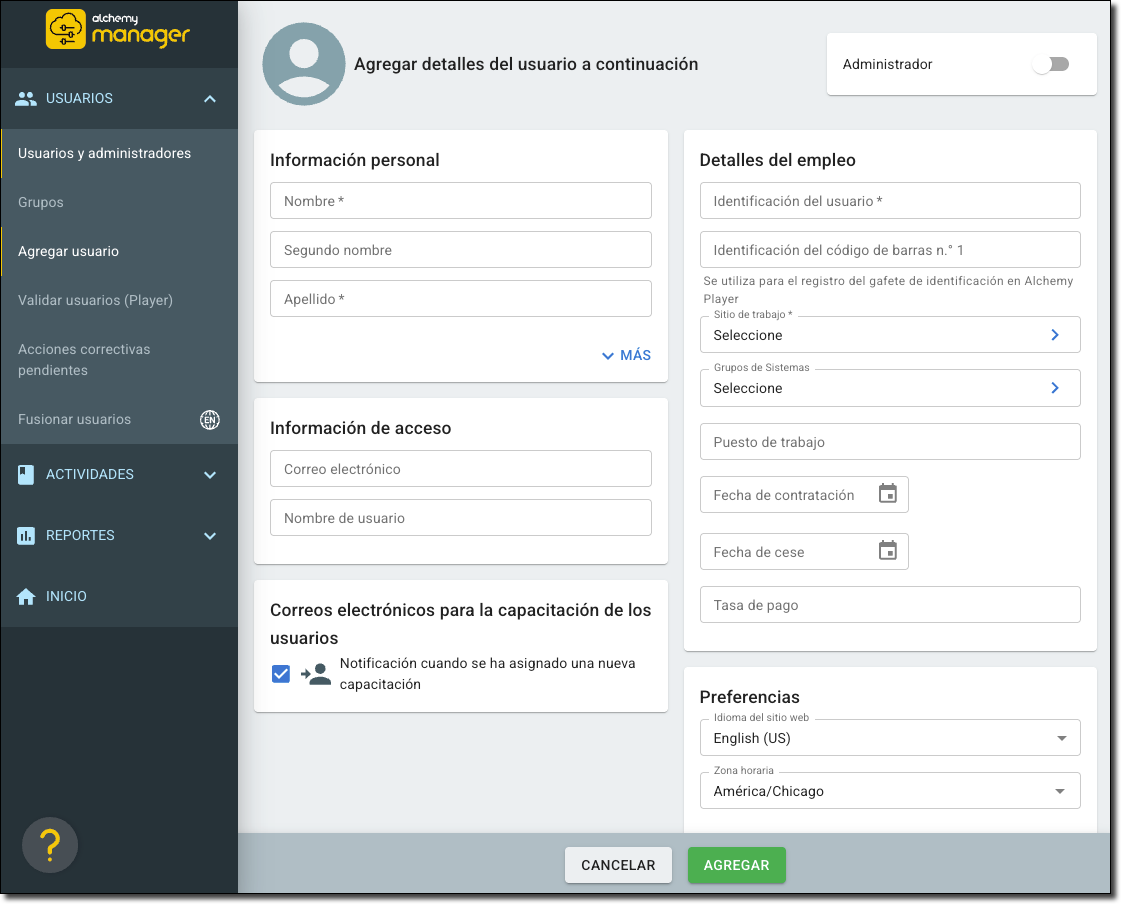
Task: Click the training emails section heading
Action: (460, 624)
